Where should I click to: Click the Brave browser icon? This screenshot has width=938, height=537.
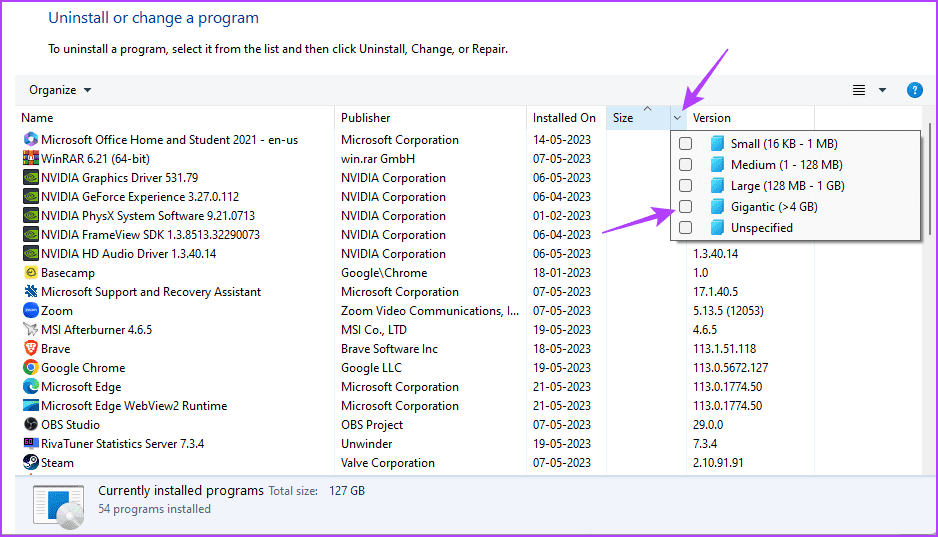coord(31,349)
